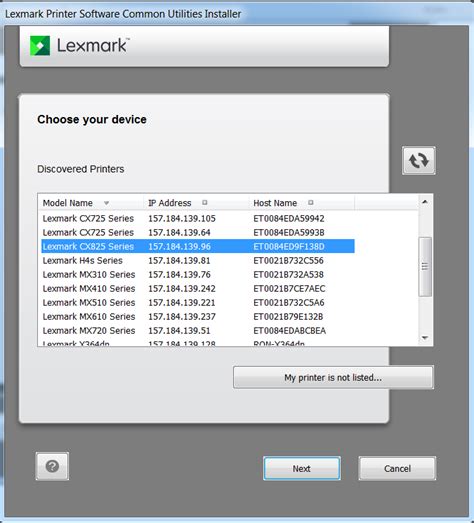
Task: Select the Lexmark CX825 Series row
Action: 198,246
